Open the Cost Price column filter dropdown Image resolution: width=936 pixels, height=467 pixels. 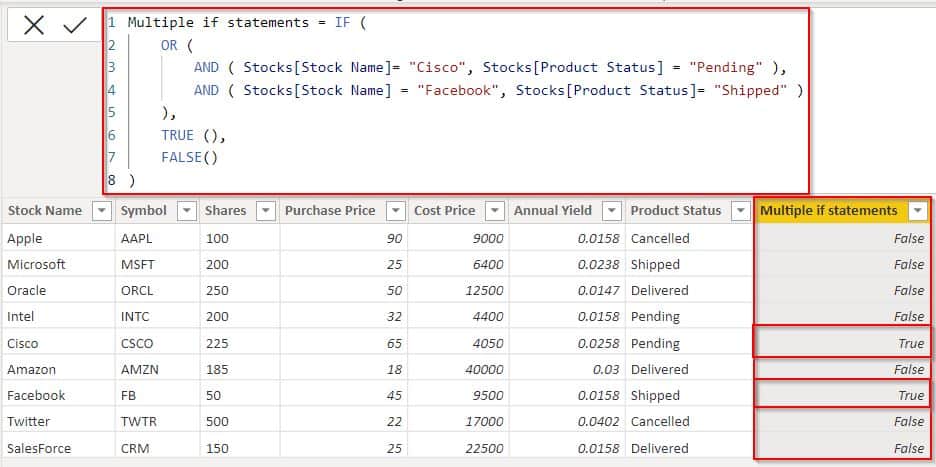point(495,211)
